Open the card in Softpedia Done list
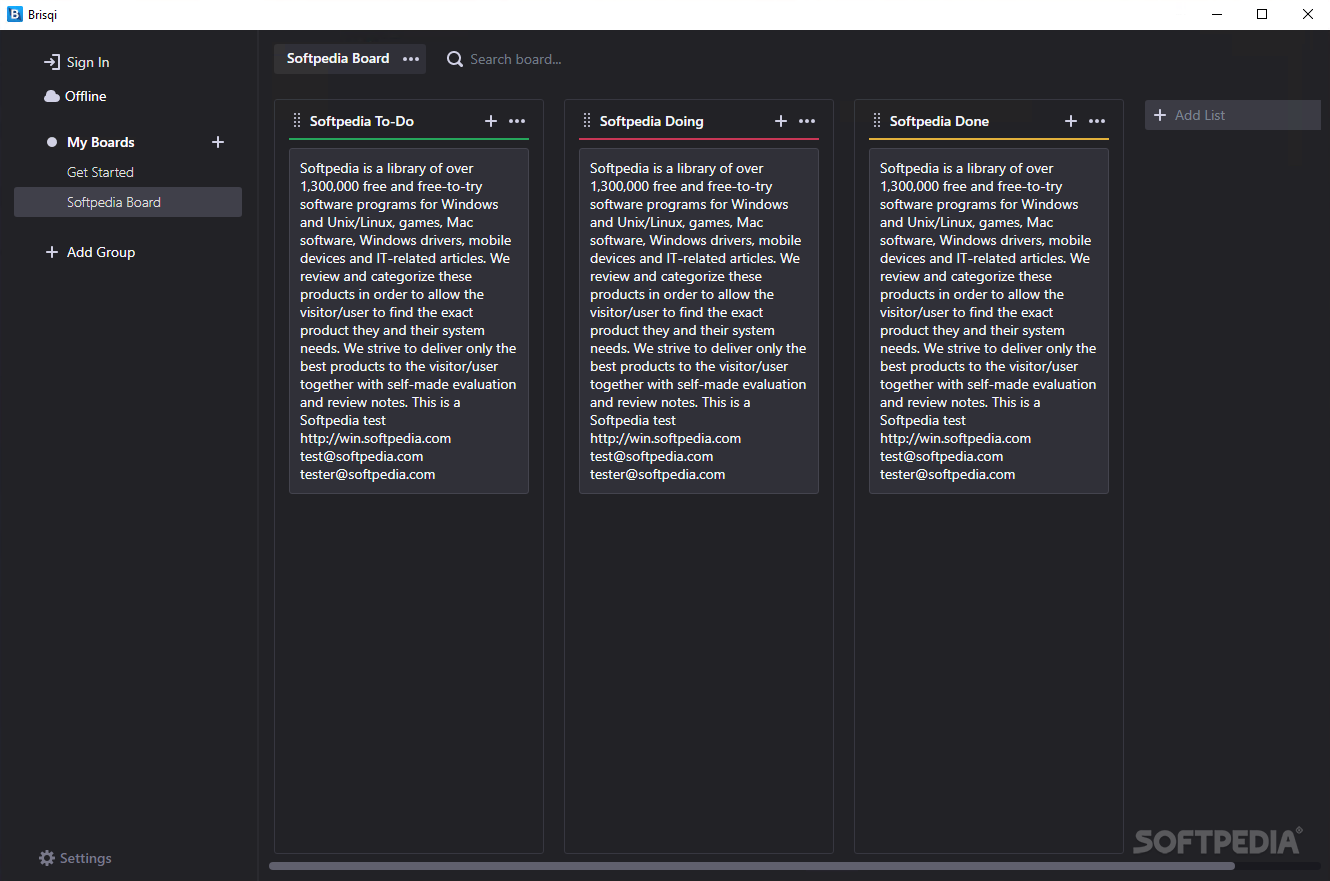 coord(989,321)
